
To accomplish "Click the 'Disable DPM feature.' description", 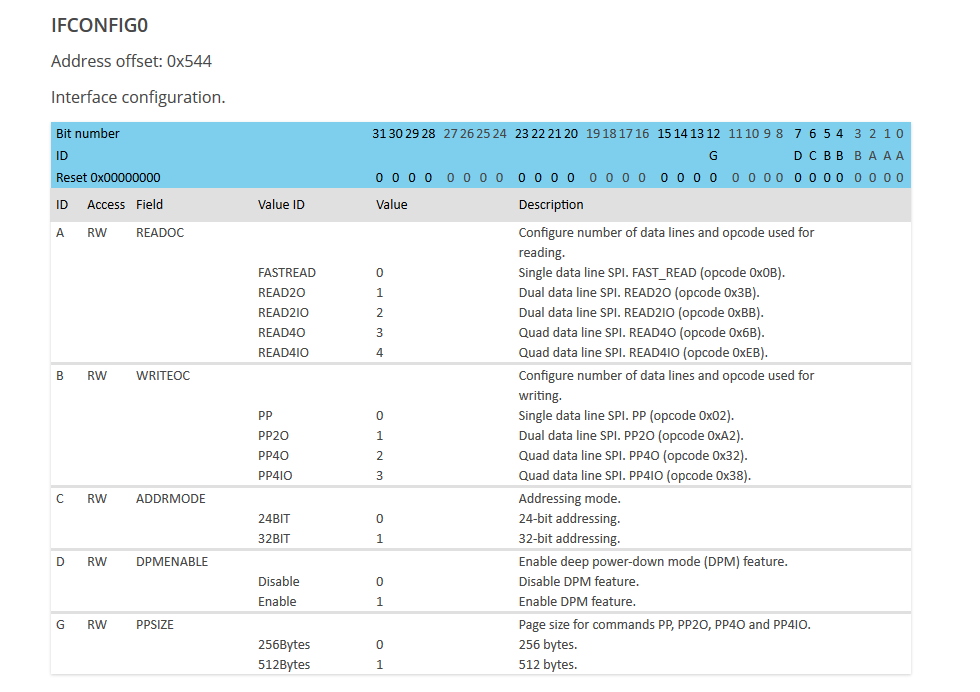I will click(x=579, y=582).
